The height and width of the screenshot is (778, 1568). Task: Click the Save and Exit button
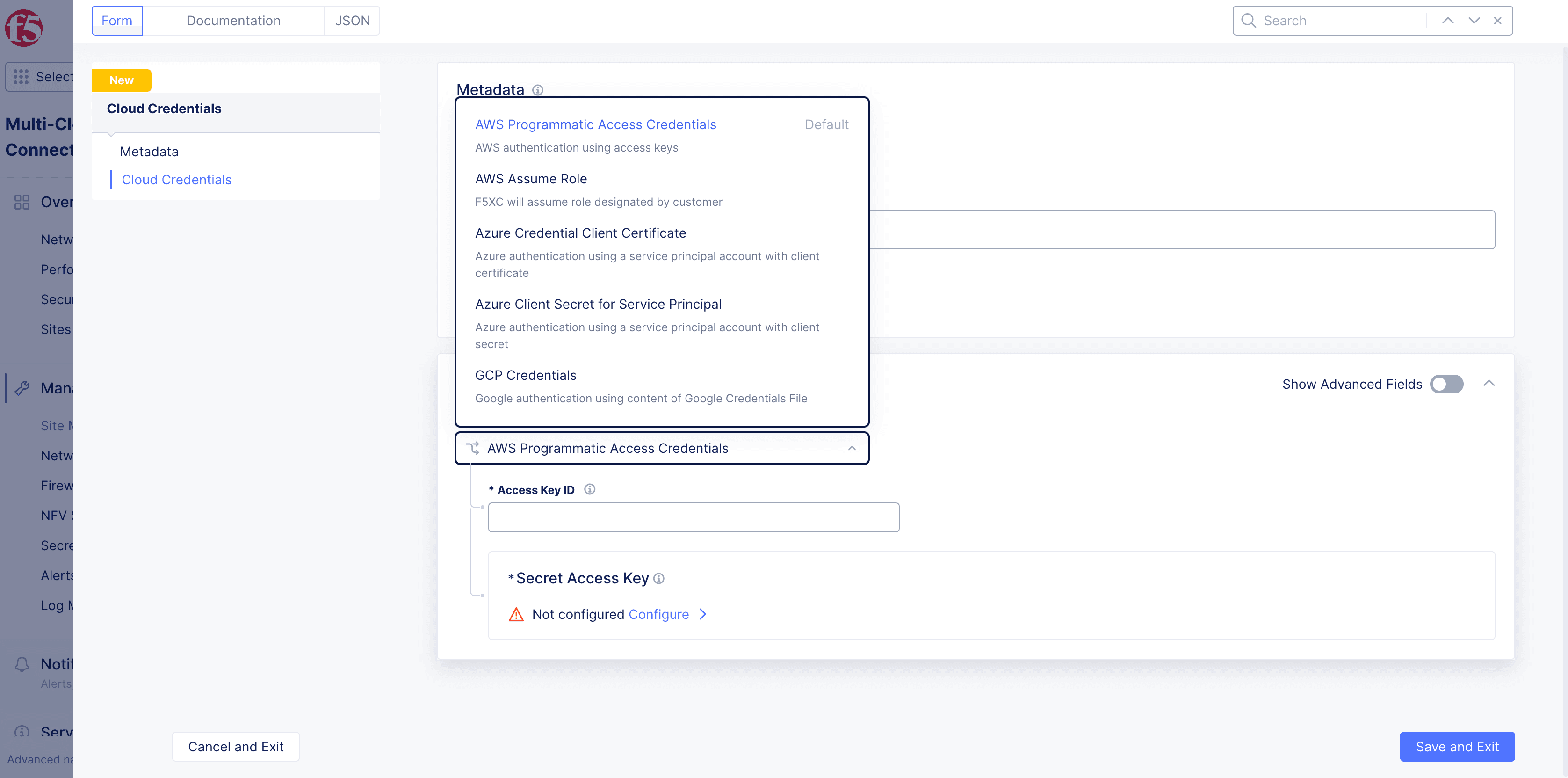point(1457,746)
